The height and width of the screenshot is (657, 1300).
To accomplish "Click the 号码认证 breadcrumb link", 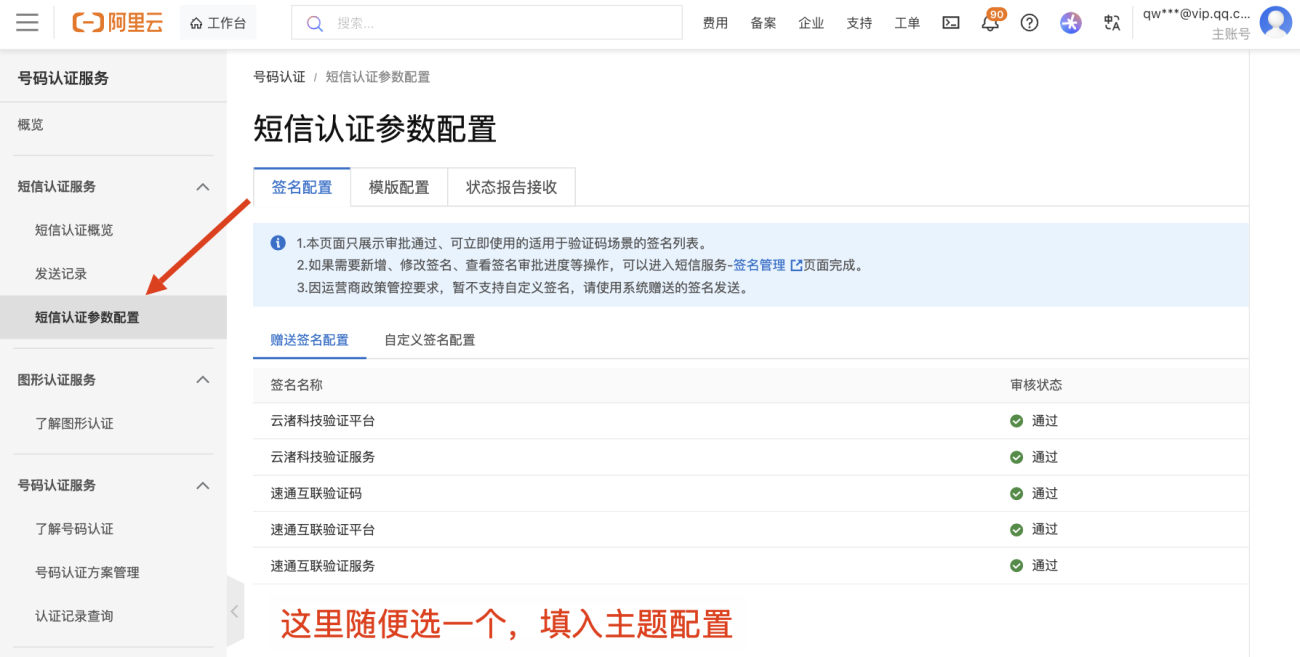I will (x=279, y=75).
